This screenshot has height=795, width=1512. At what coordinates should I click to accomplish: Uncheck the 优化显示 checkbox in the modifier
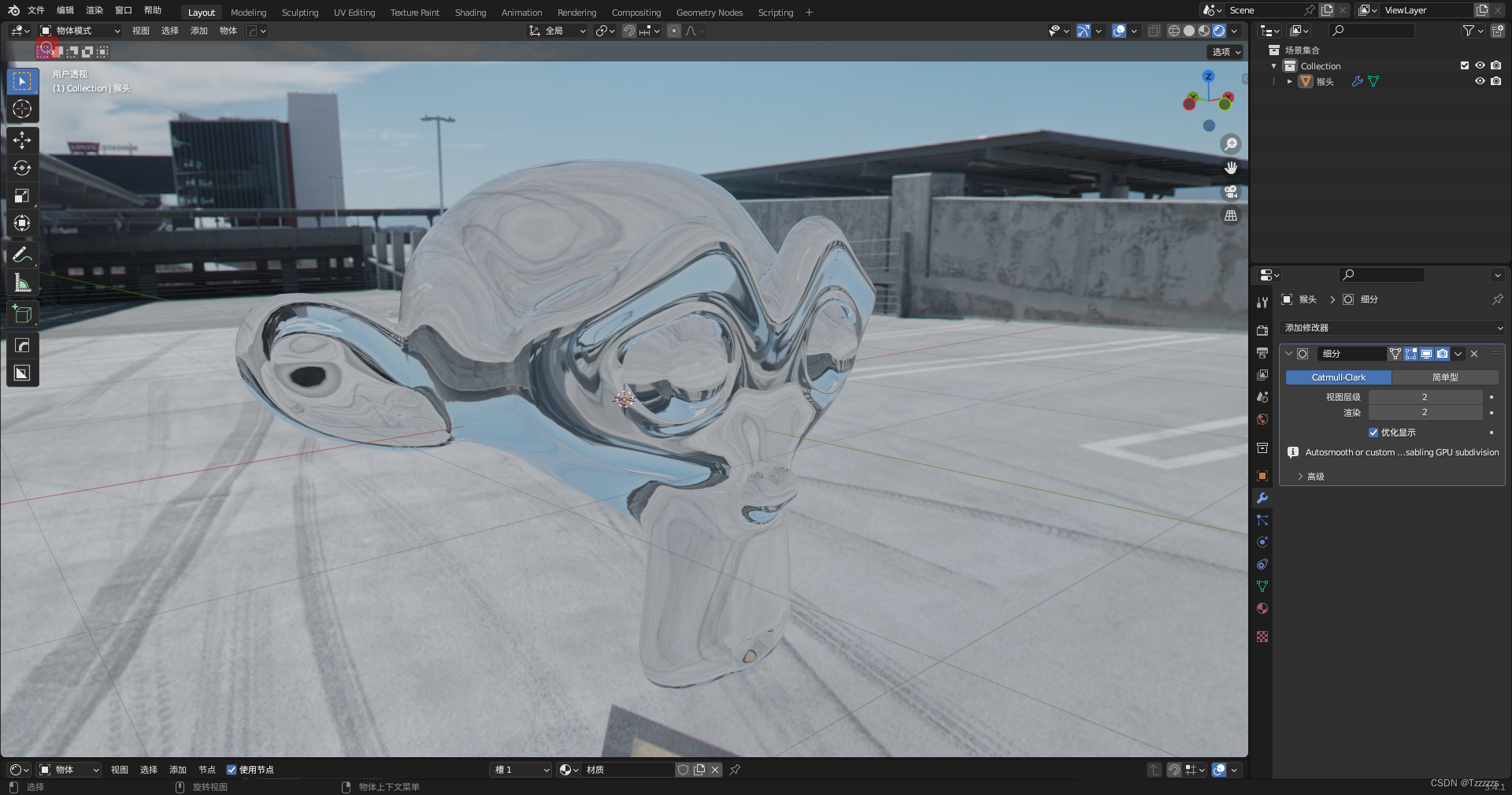1373,433
